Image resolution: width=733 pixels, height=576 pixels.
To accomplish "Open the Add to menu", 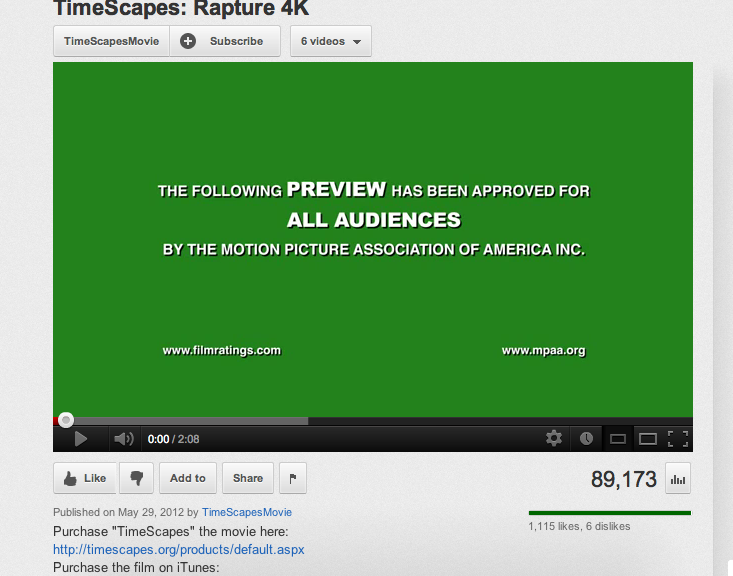I will 188,478.
